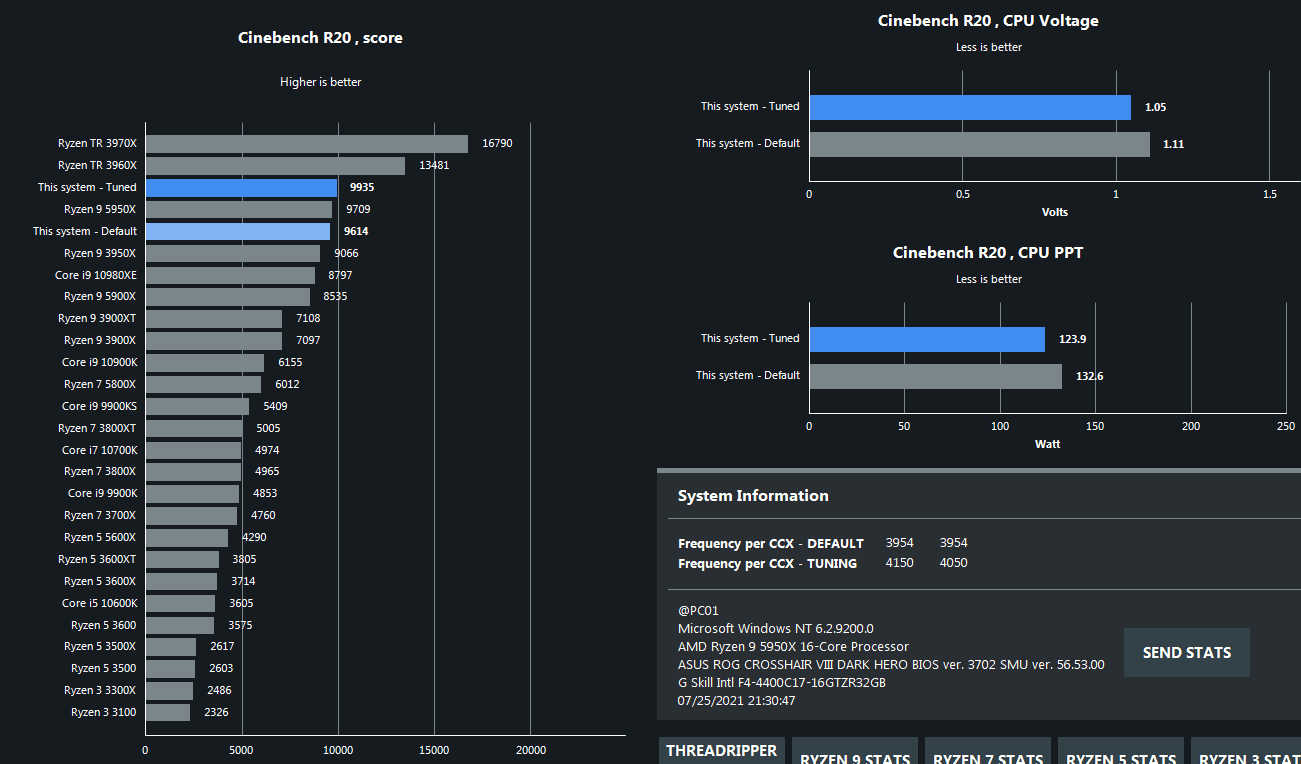Click the 9935 tuned score value
The height and width of the screenshot is (764, 1301).
pos(362,188)
